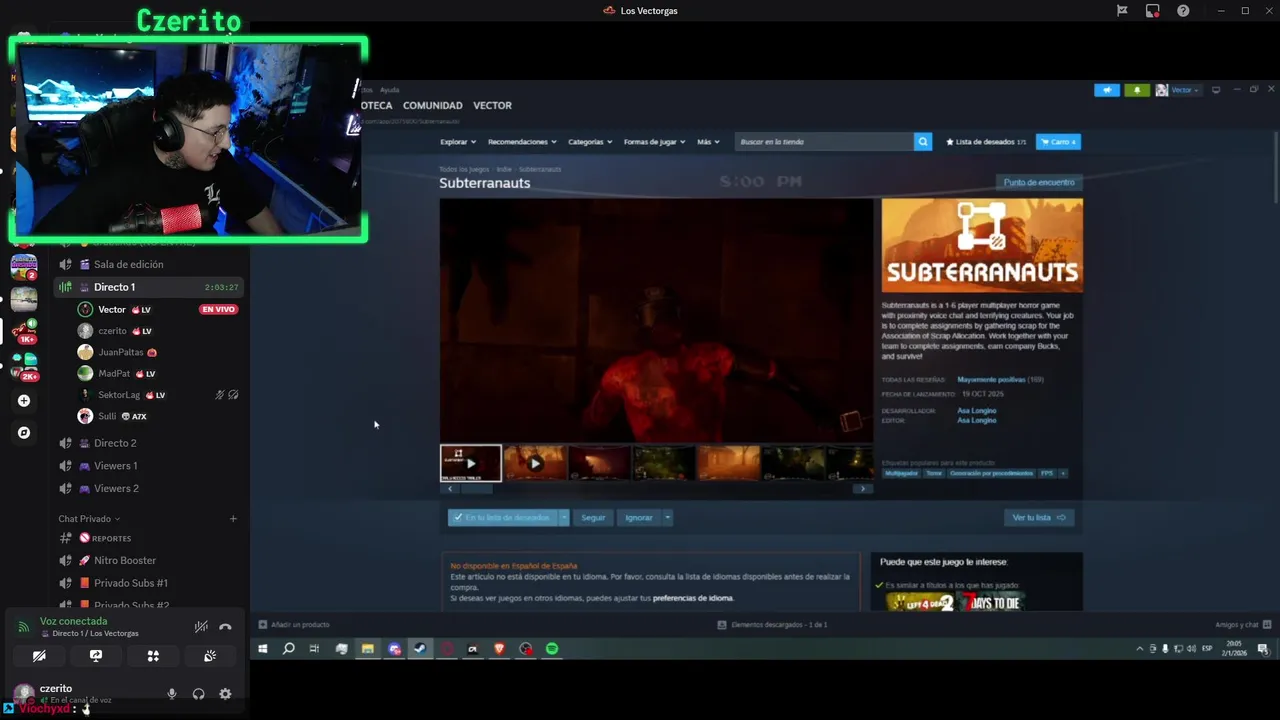The image size is (1280, 720).
Task: Open Spotify from the taskbar
Action: point(552,649)
